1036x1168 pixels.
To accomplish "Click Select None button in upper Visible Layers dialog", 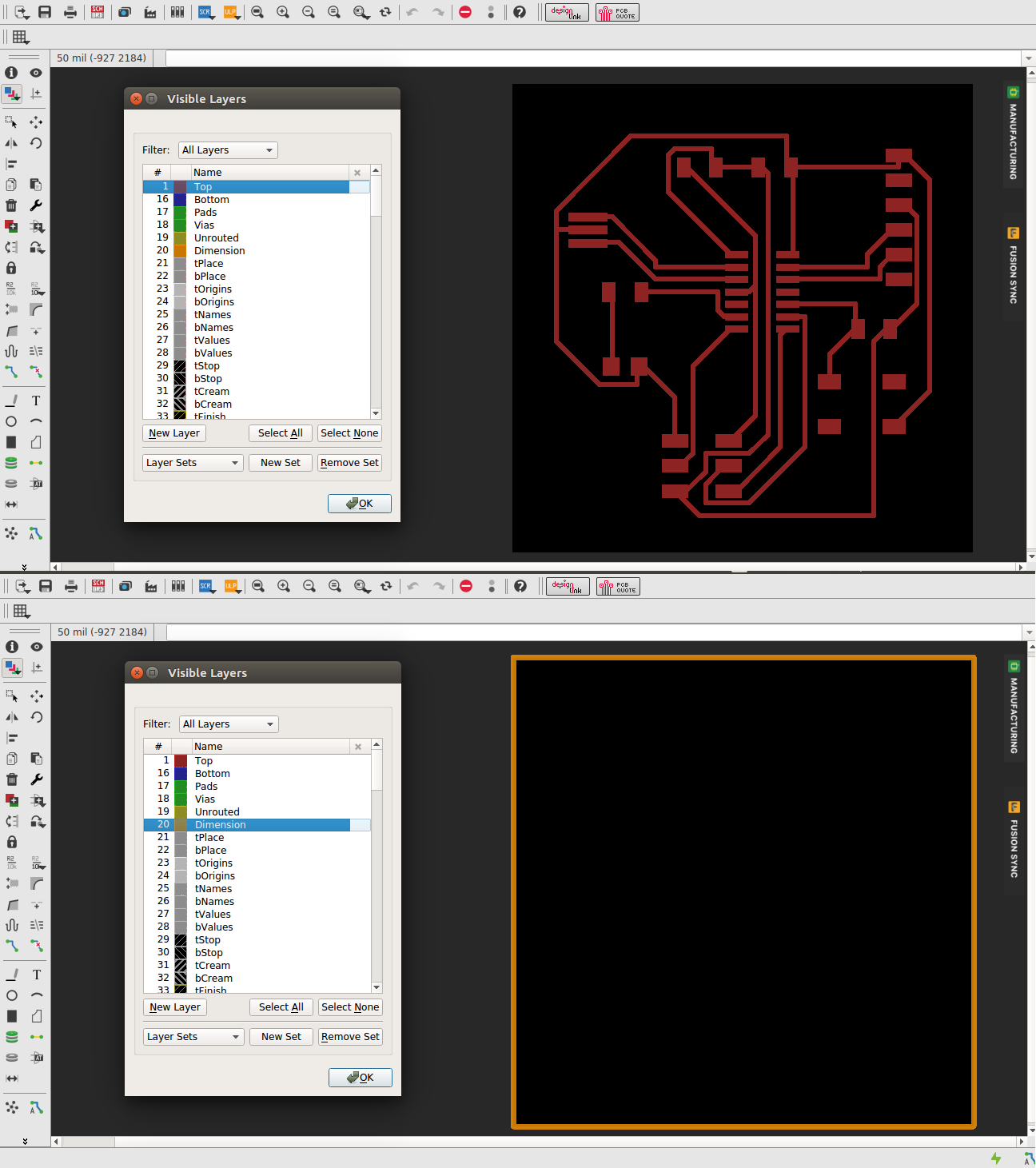I will coord(349,433).
